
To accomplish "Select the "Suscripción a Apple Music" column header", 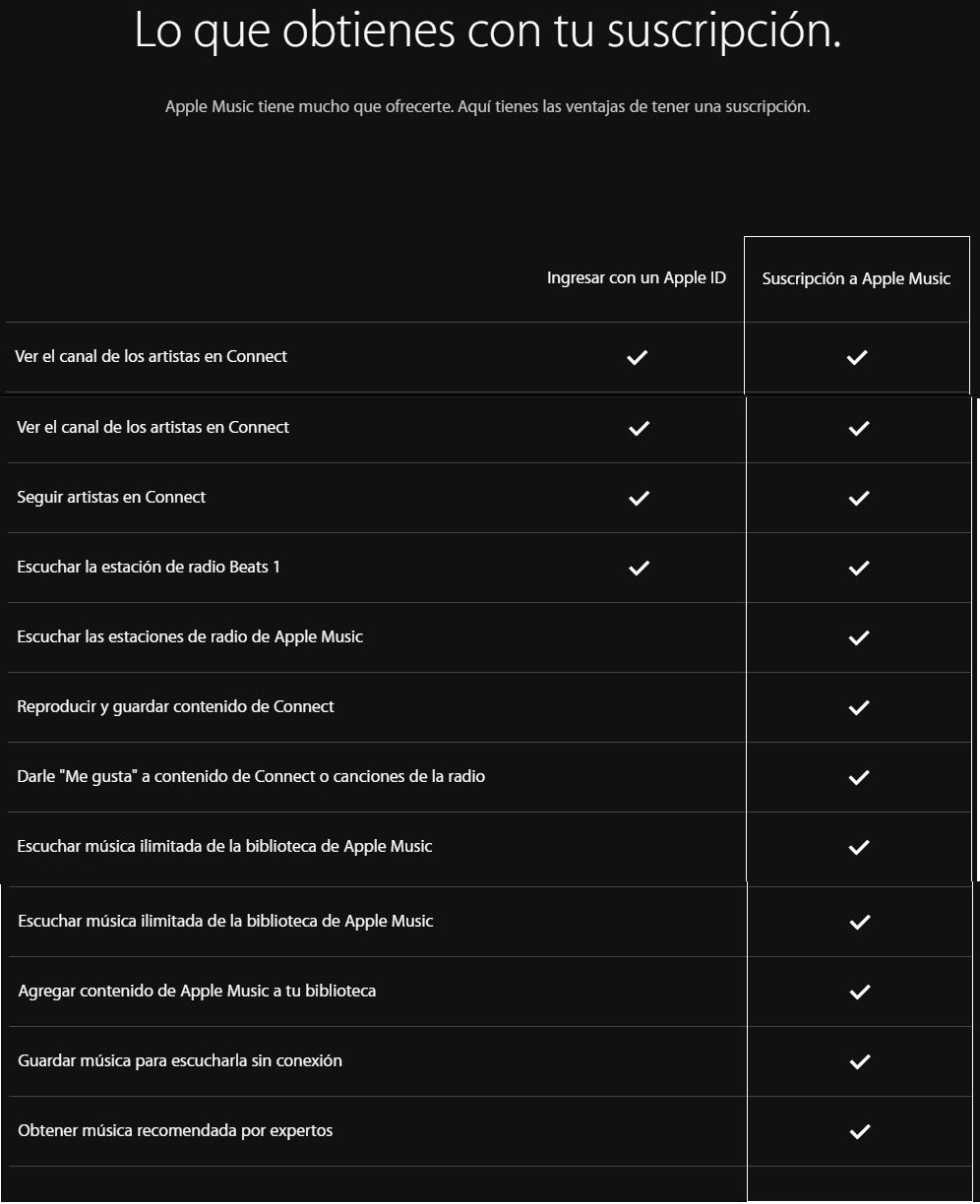I will tap(856, 279).
